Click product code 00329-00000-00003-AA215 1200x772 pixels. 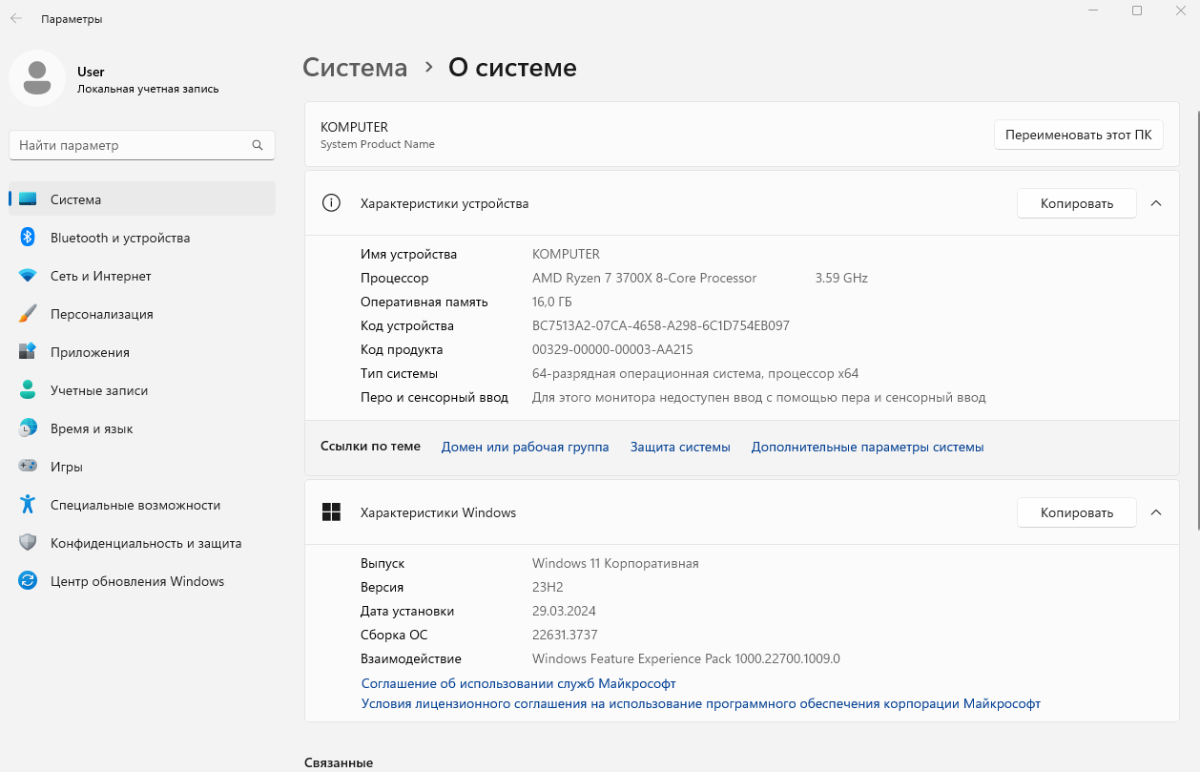point(612,350)
